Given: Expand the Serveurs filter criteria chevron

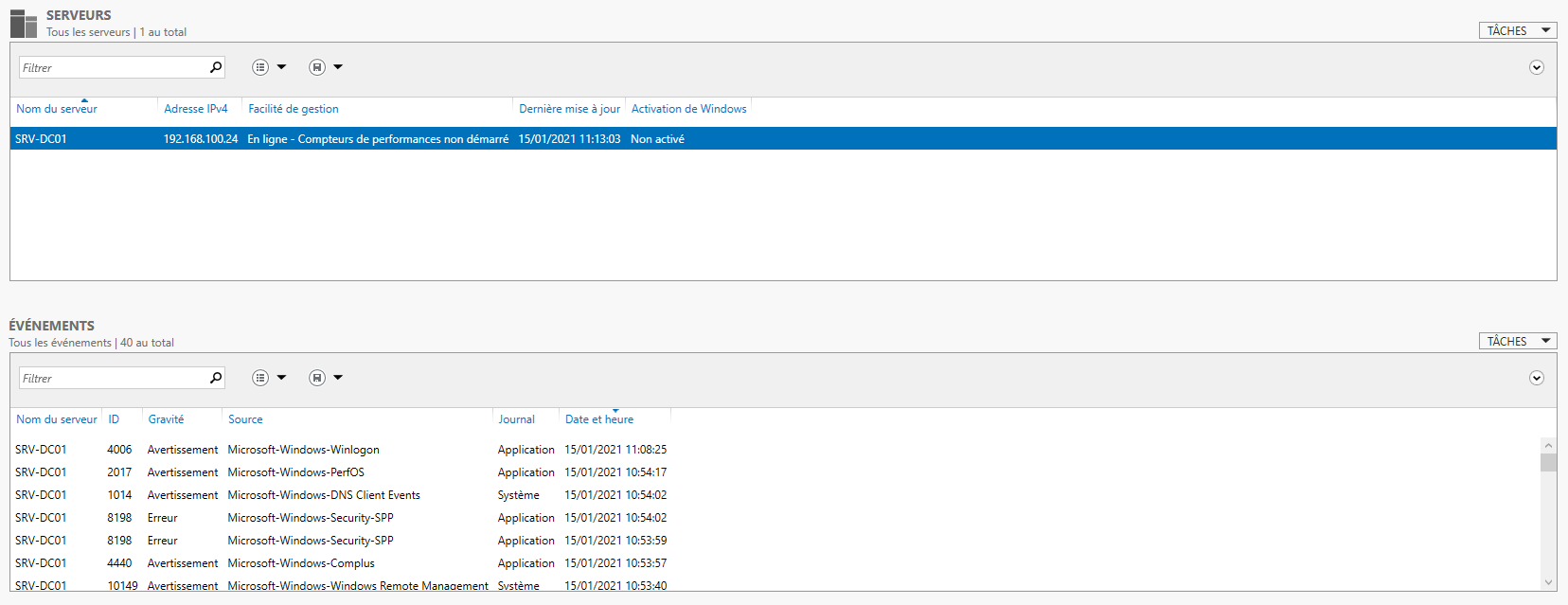Looking at the screenshot, I should point(1536,67).
